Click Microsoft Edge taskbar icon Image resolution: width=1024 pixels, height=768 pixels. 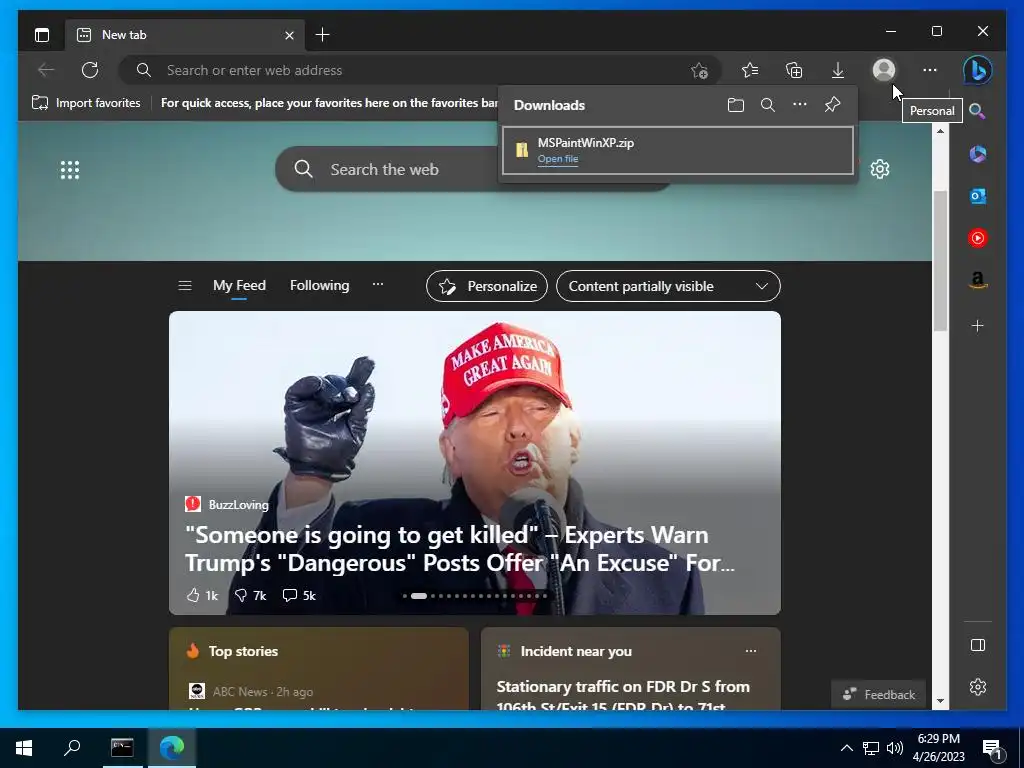coord(172,748)
